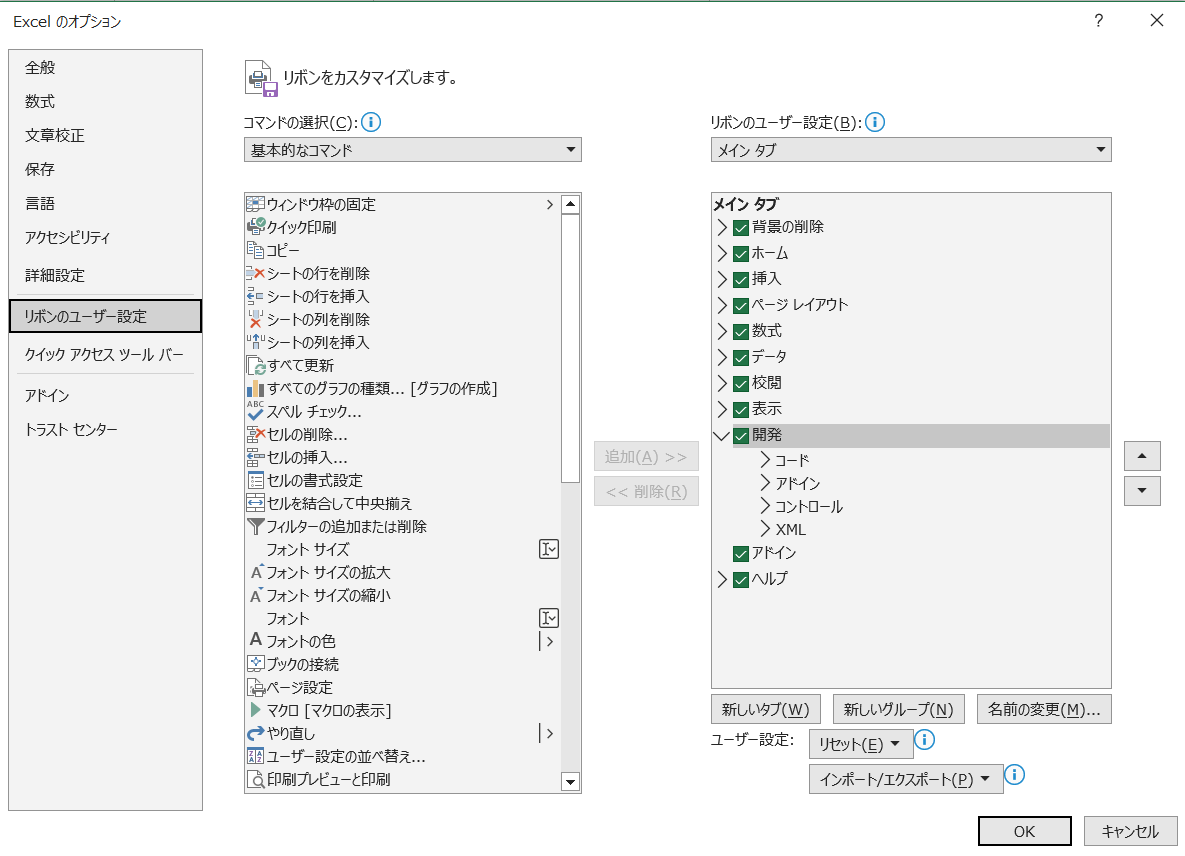Select the ページ設定 icon
This screenshot has height=856, width=1185.
click(x=255, y=687)
